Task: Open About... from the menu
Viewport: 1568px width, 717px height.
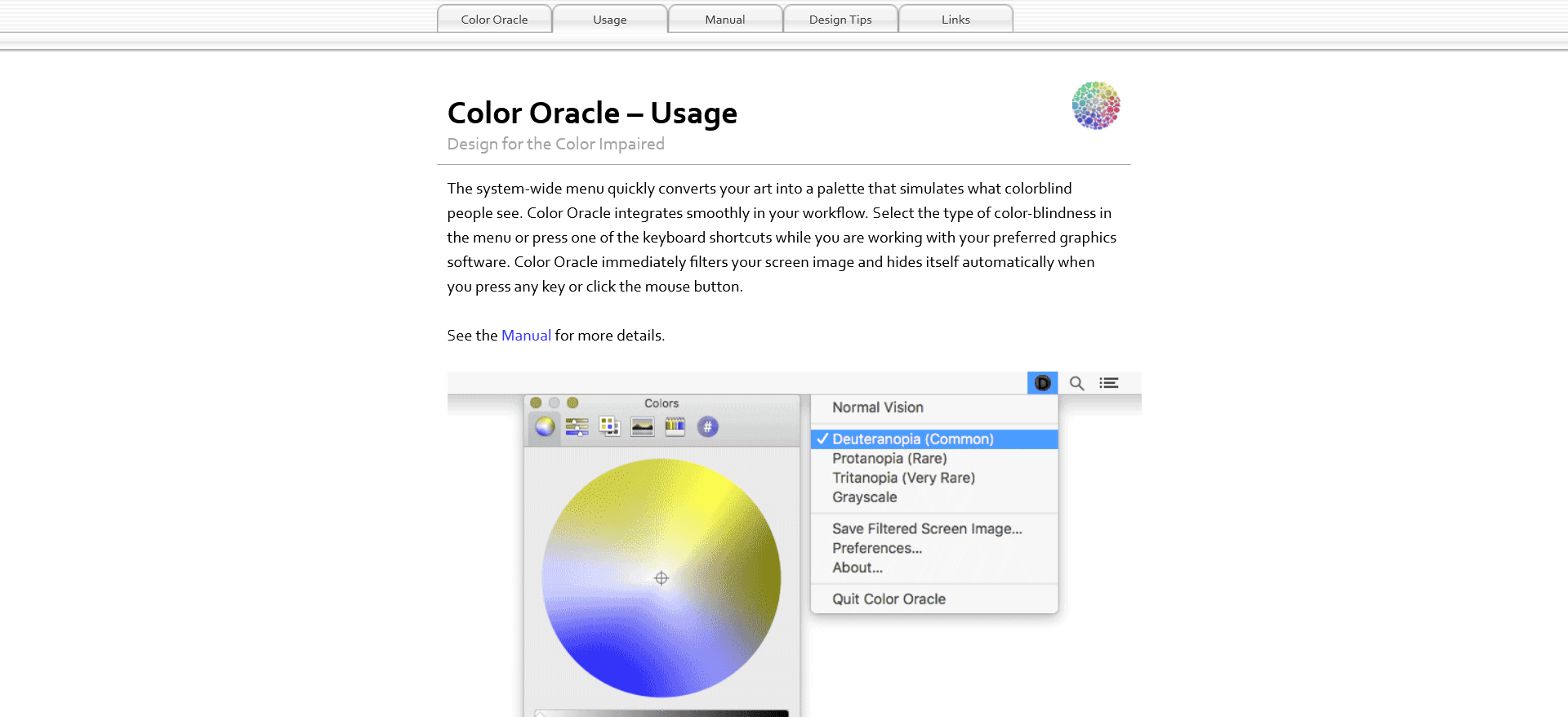Action: (x=934, y=568)
